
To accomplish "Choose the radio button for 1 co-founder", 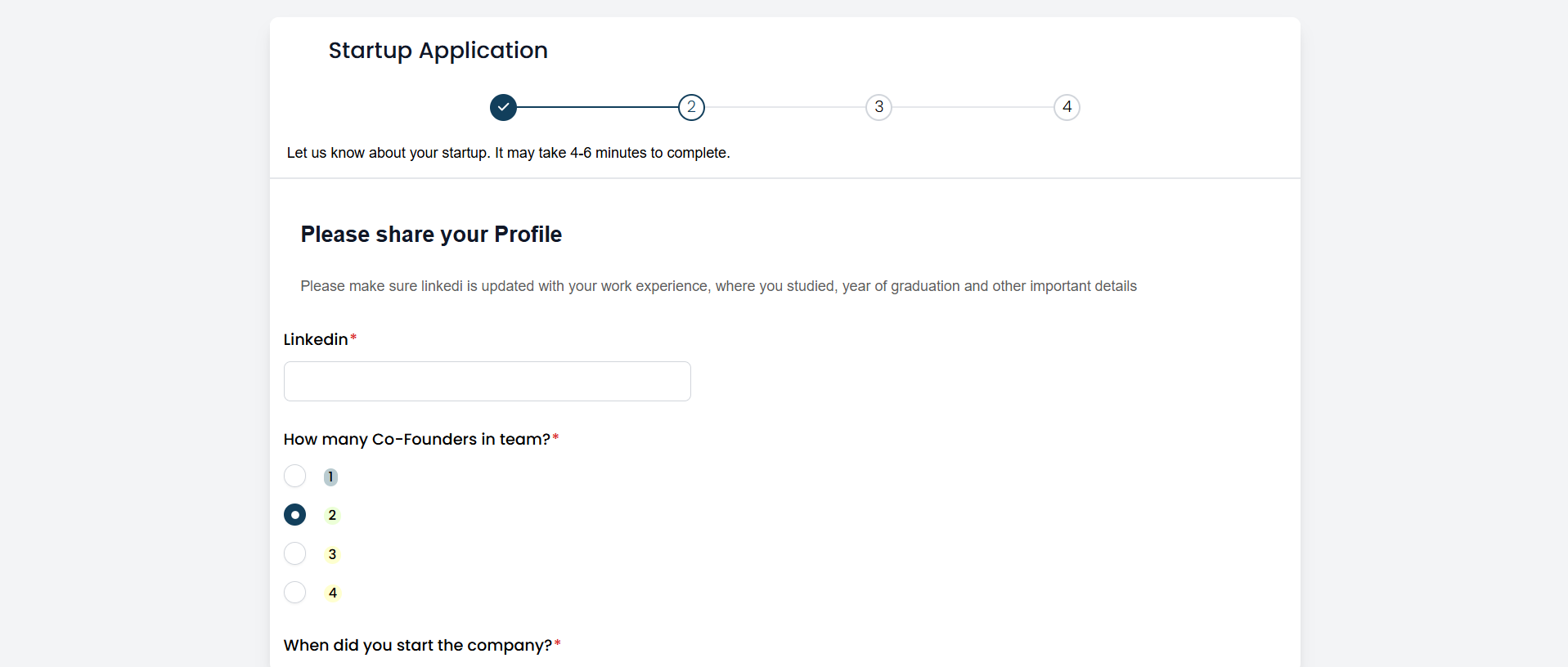I will 294,476.
